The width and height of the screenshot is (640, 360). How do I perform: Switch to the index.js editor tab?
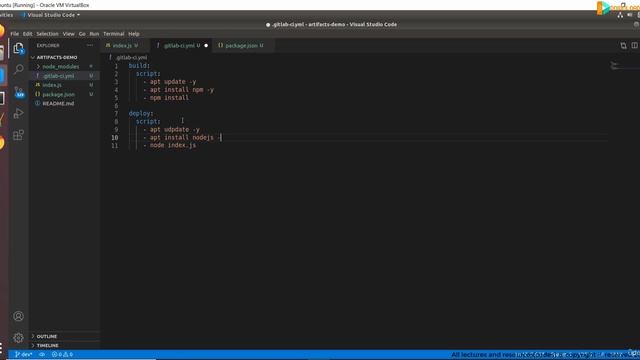tap(124, 46)
